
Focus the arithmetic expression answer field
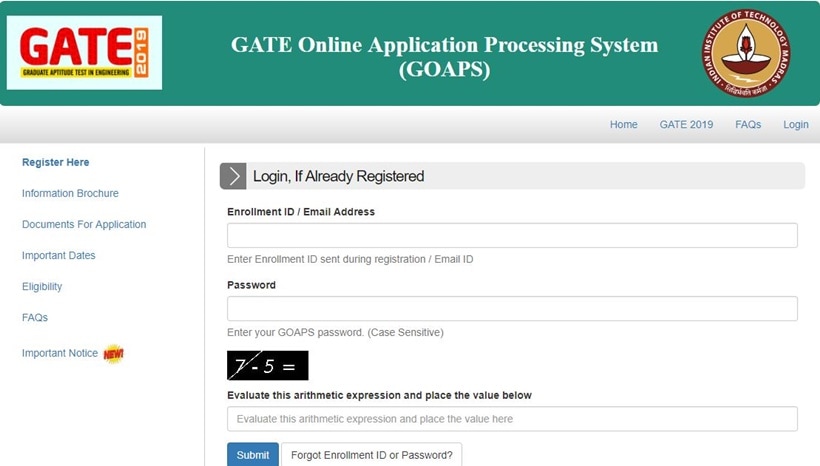(x=512, y=419)
